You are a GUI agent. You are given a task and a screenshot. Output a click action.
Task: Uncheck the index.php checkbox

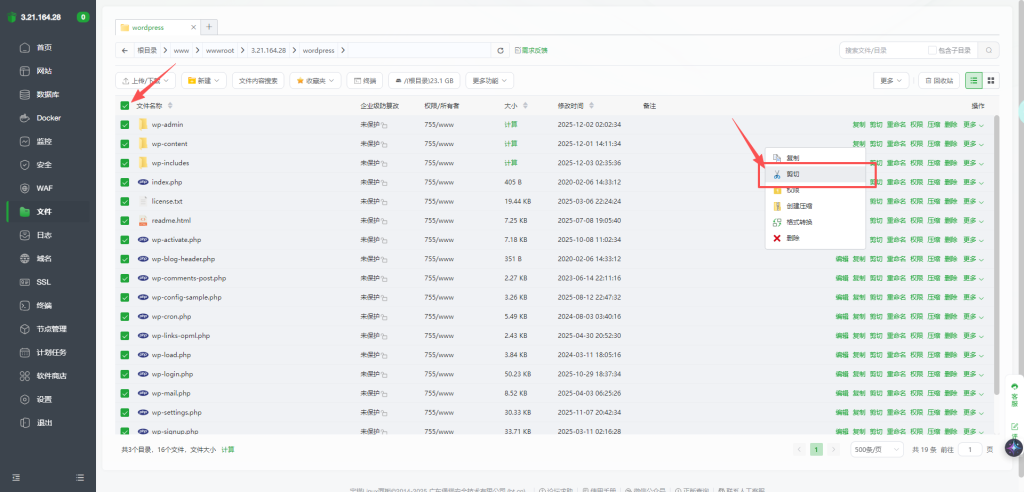[x=125, y=182]
